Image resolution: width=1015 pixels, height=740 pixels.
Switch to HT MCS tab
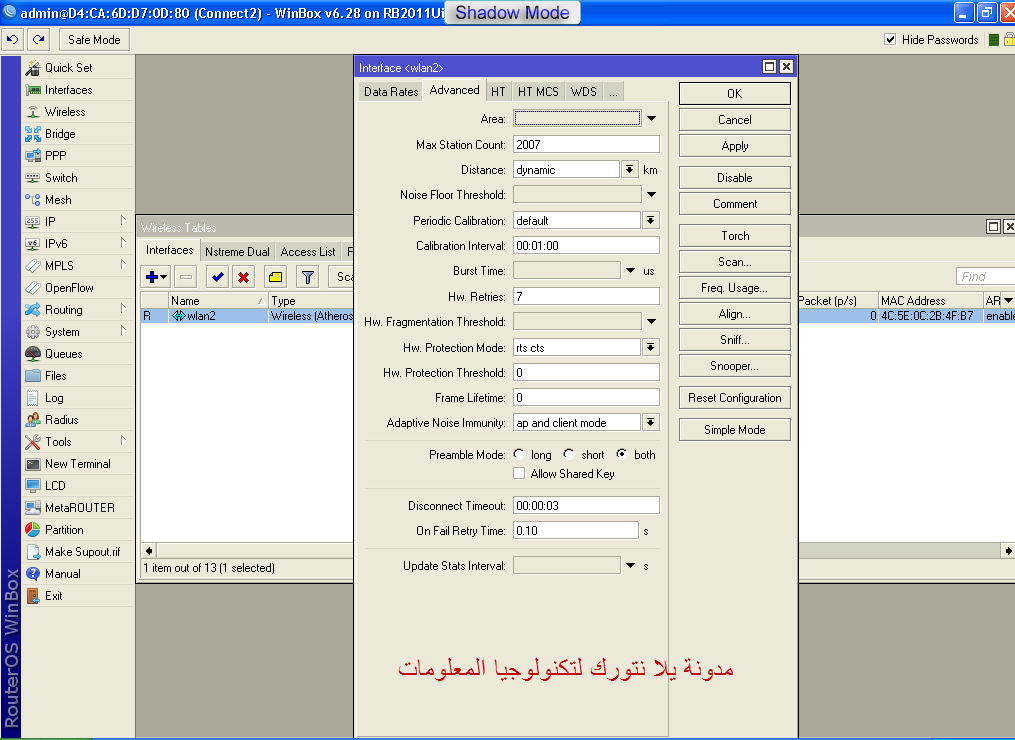click(538, 92)
